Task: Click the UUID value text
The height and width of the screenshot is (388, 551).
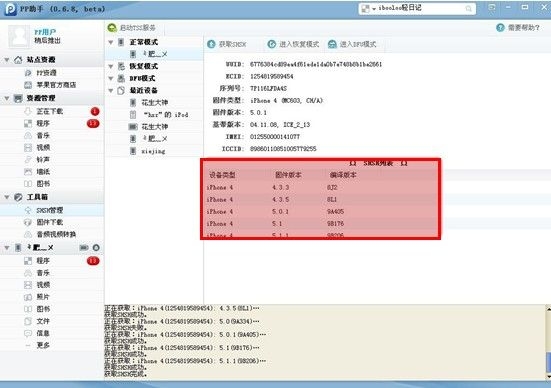Action: 316,64
